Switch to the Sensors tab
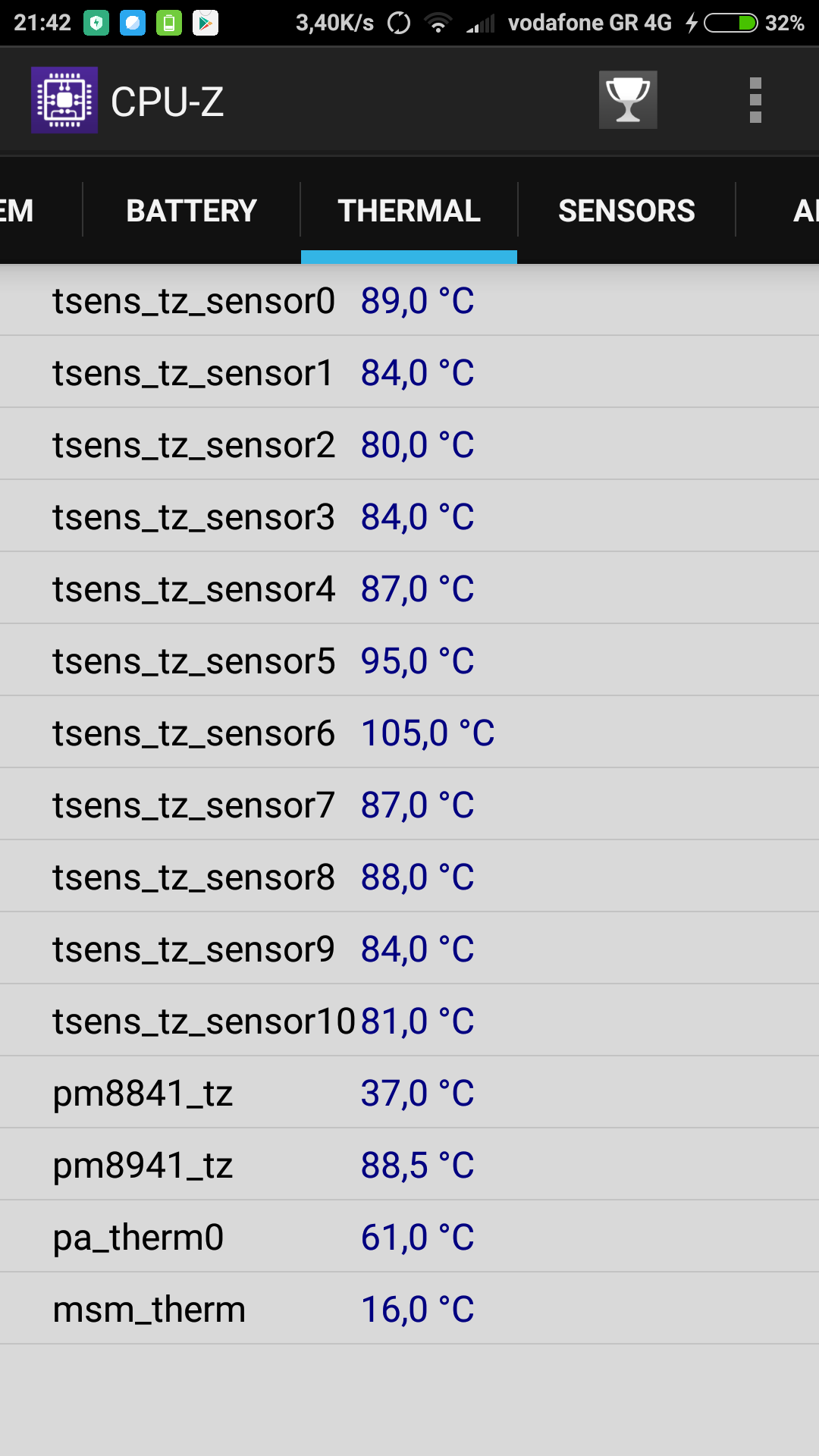The width and height of the screenshot is (819, 1456). (626, 211)
